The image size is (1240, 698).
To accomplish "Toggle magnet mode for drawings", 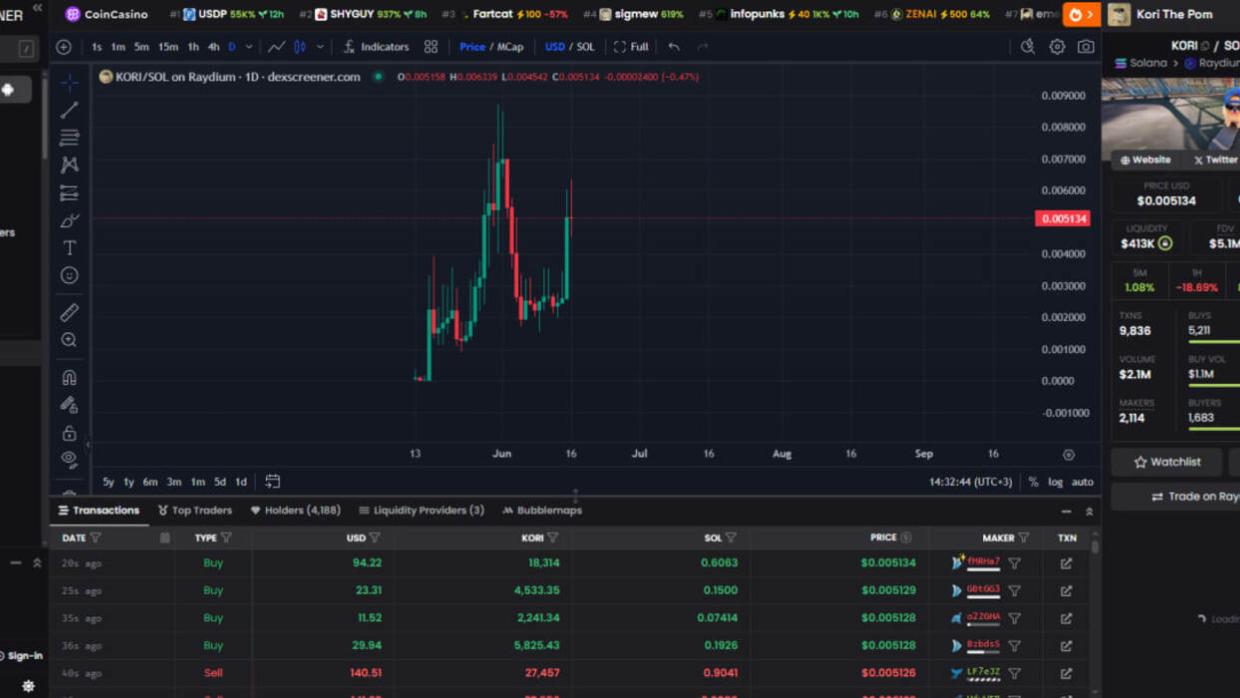I will pyautogui.click(x=69, y=378).
